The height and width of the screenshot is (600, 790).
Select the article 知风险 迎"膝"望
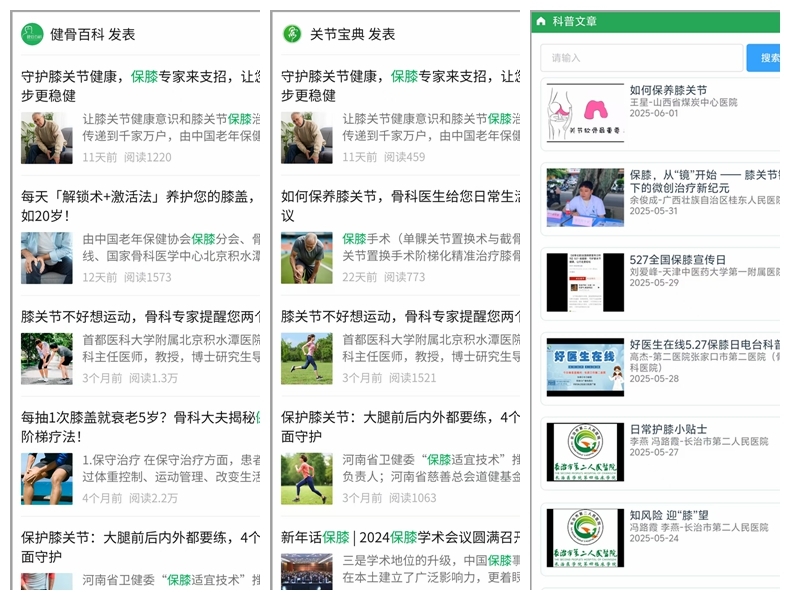point(670,514)
